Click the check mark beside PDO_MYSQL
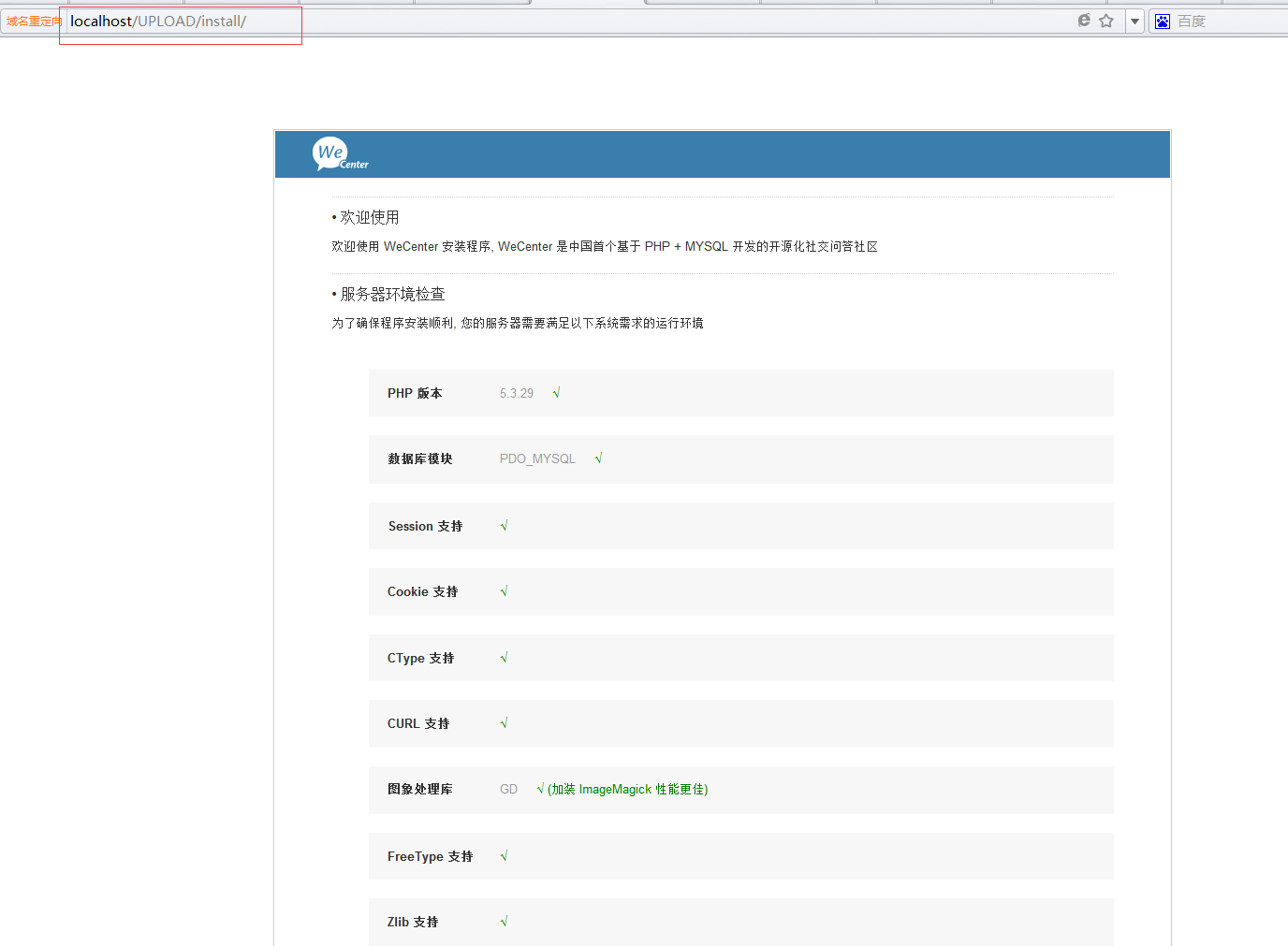 click(598, 458)
